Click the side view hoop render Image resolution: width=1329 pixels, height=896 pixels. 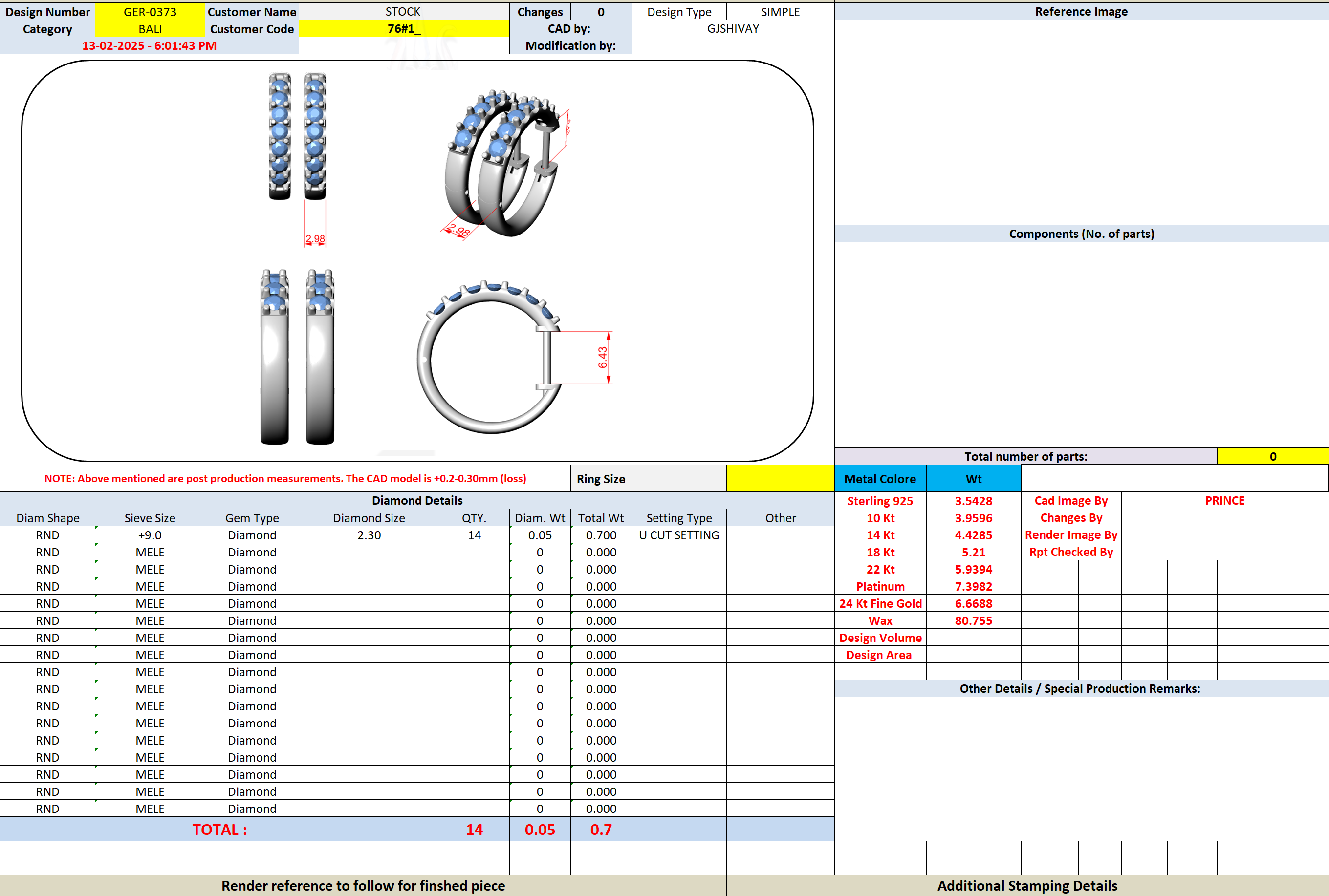tap(490, 357)
